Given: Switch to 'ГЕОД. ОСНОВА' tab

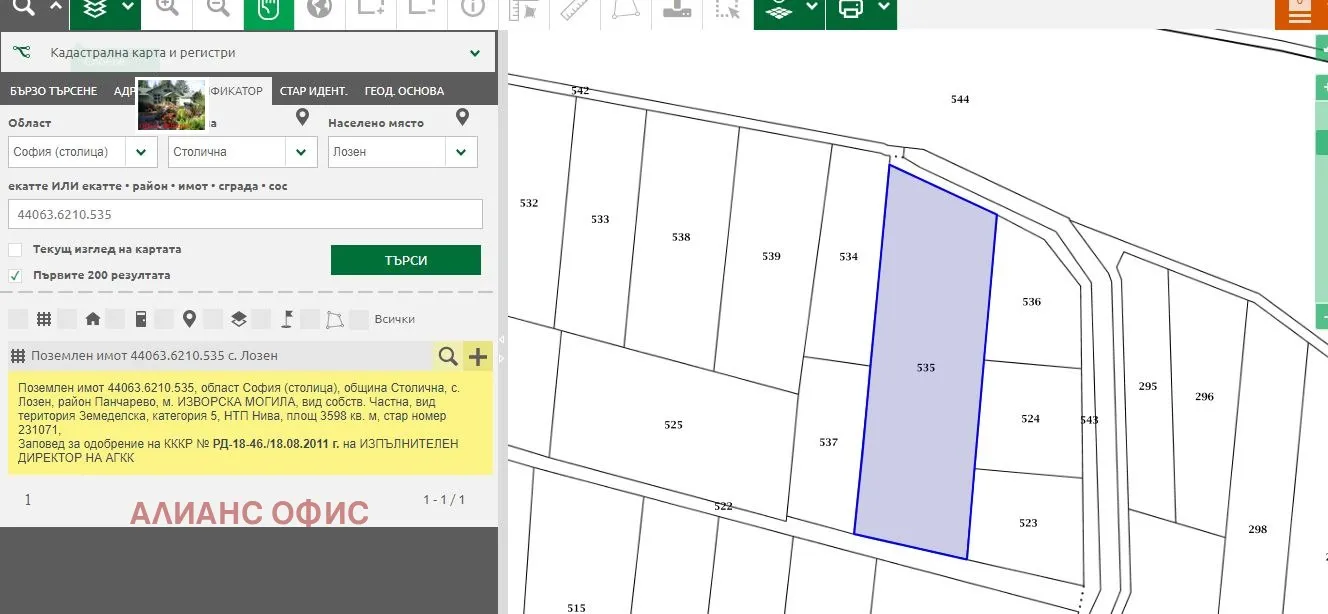Looking at the screenshot, I should pyautogui.click(x=404, y=91).
